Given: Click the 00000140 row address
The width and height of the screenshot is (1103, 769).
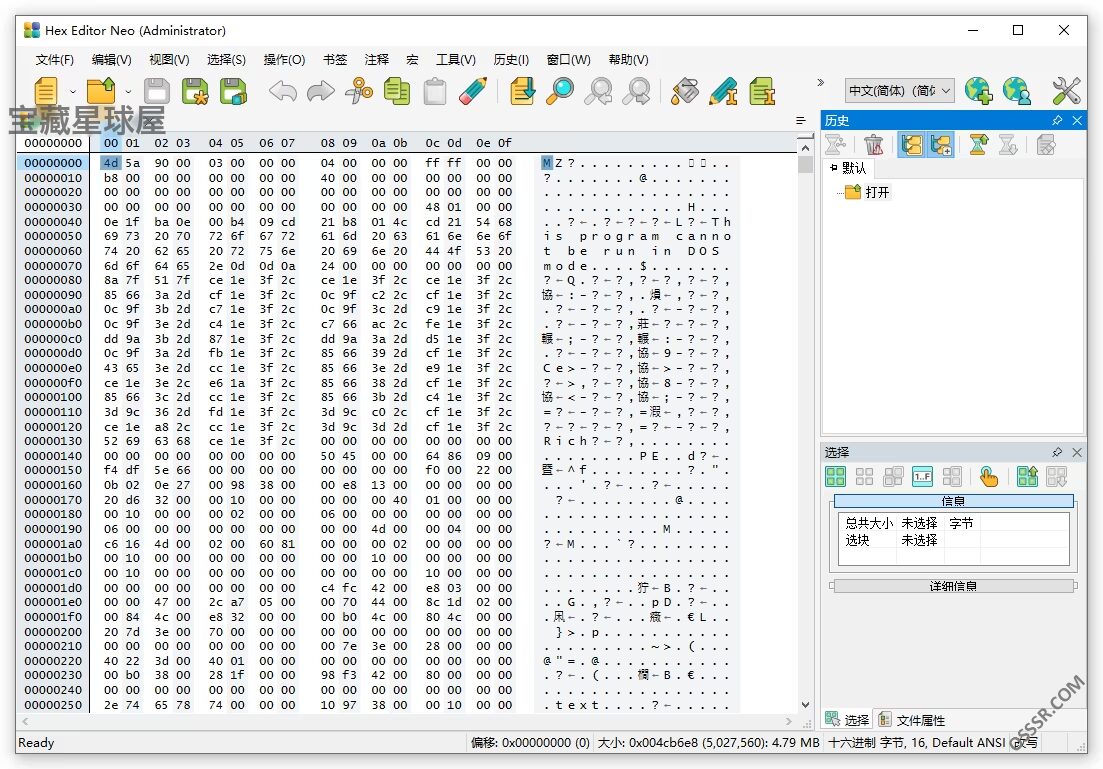Looking at the screenshot, I should [53, 456].
